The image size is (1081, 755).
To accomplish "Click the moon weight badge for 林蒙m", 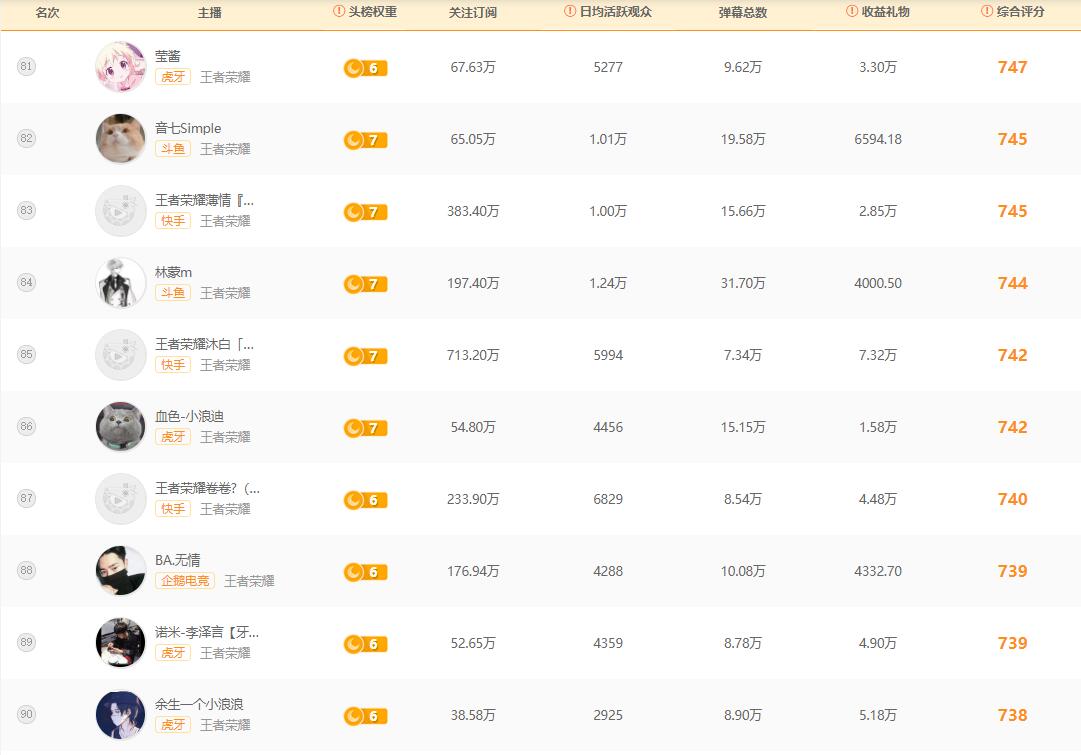I will tap(365, 284).
